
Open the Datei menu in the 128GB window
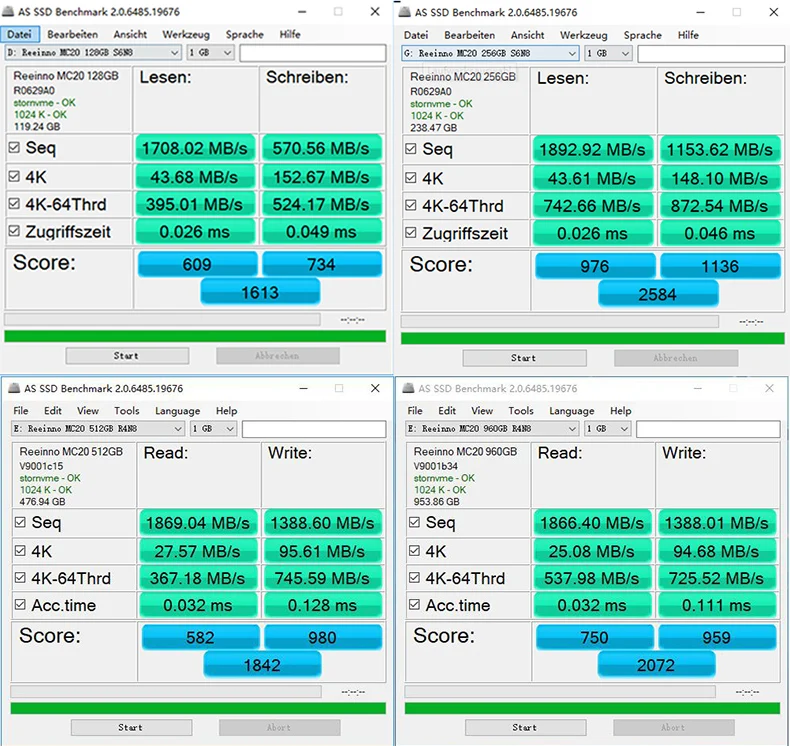pyautogui.click(x=19, y=34)
